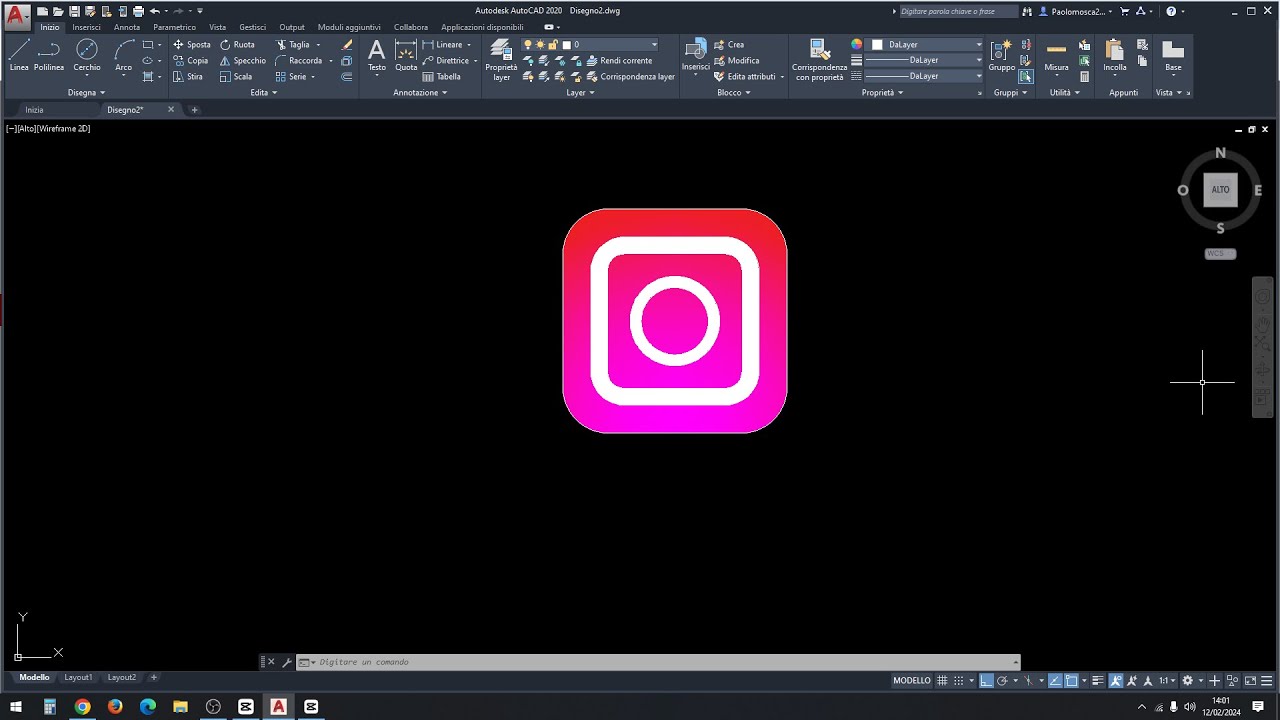This screenshot has height=720, width=1280.
Task: Add a new layout with plus button
Action: [x=153, y=678]
